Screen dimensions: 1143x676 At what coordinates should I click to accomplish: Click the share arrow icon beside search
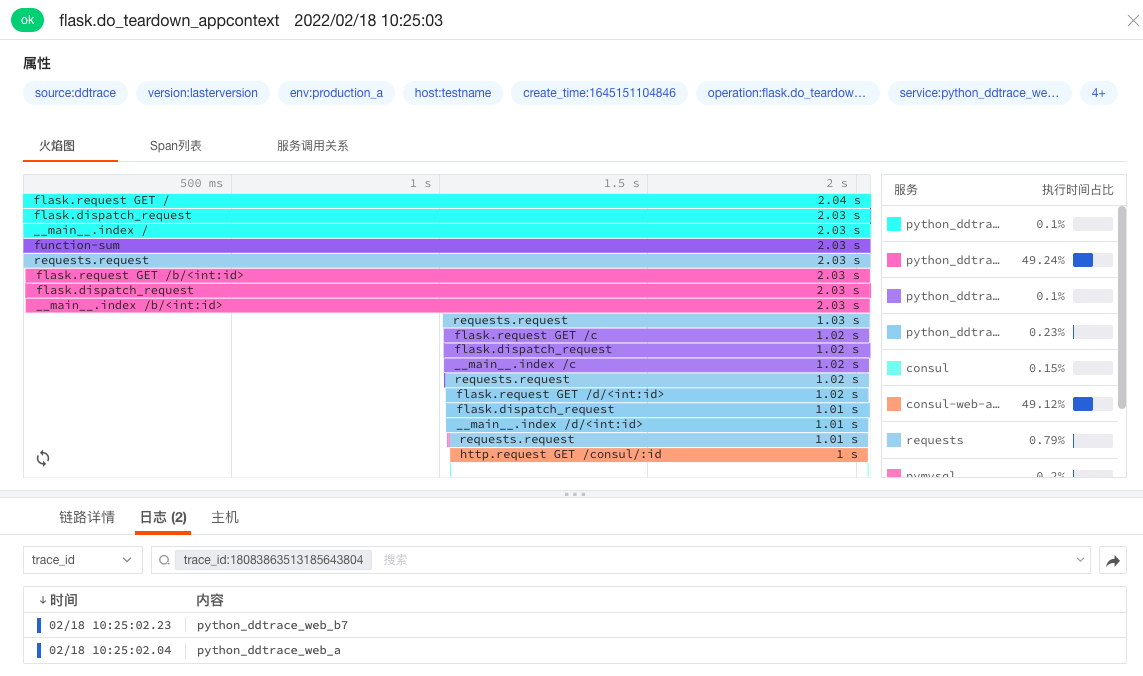pyautogui.click(x=1112, y=560)
